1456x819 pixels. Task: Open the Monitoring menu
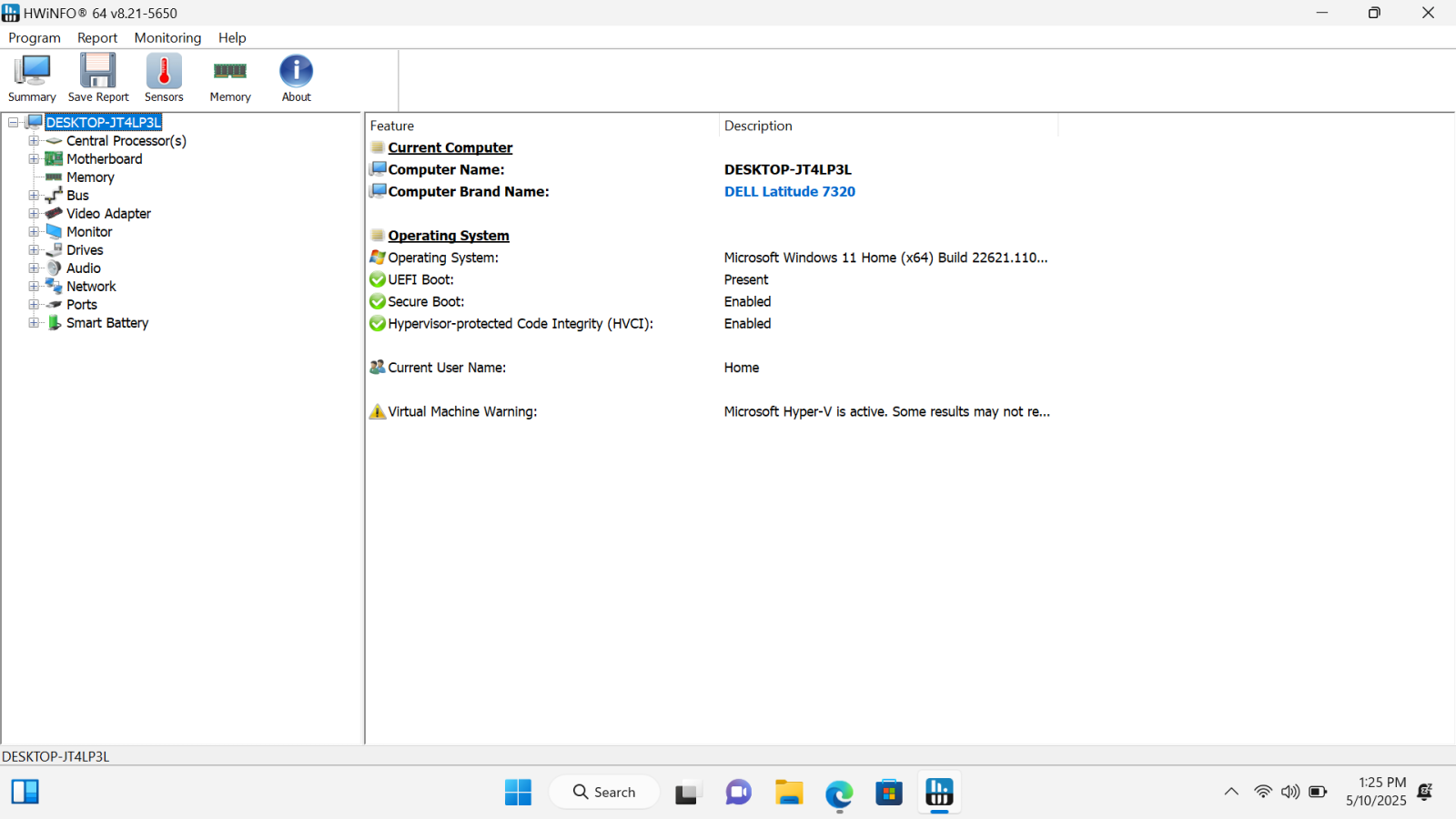(x=167, y=38)
